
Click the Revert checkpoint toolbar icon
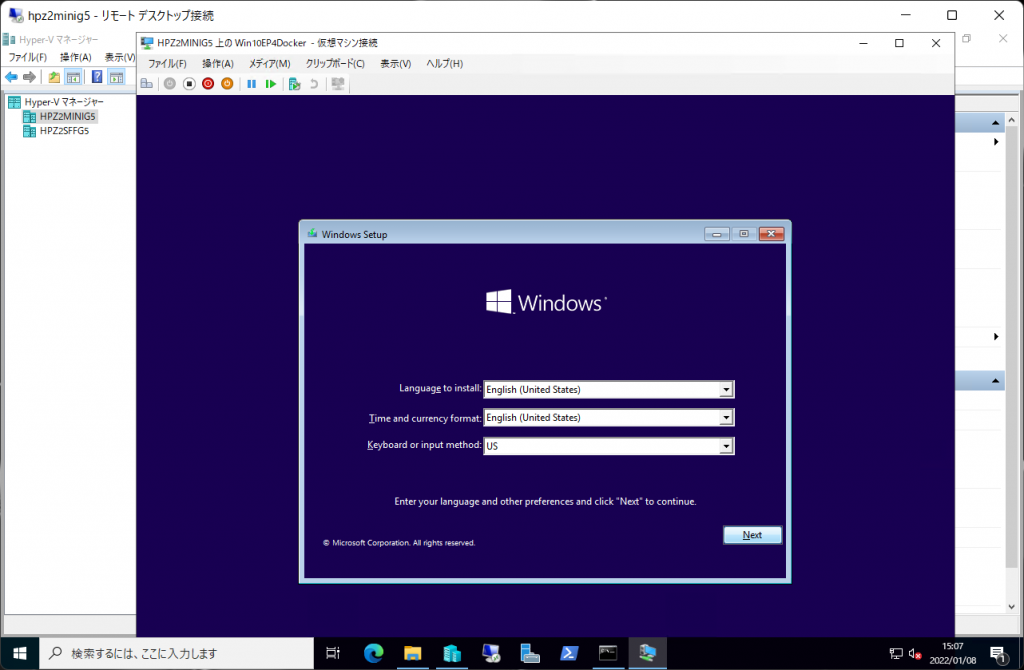pos(314,84)
